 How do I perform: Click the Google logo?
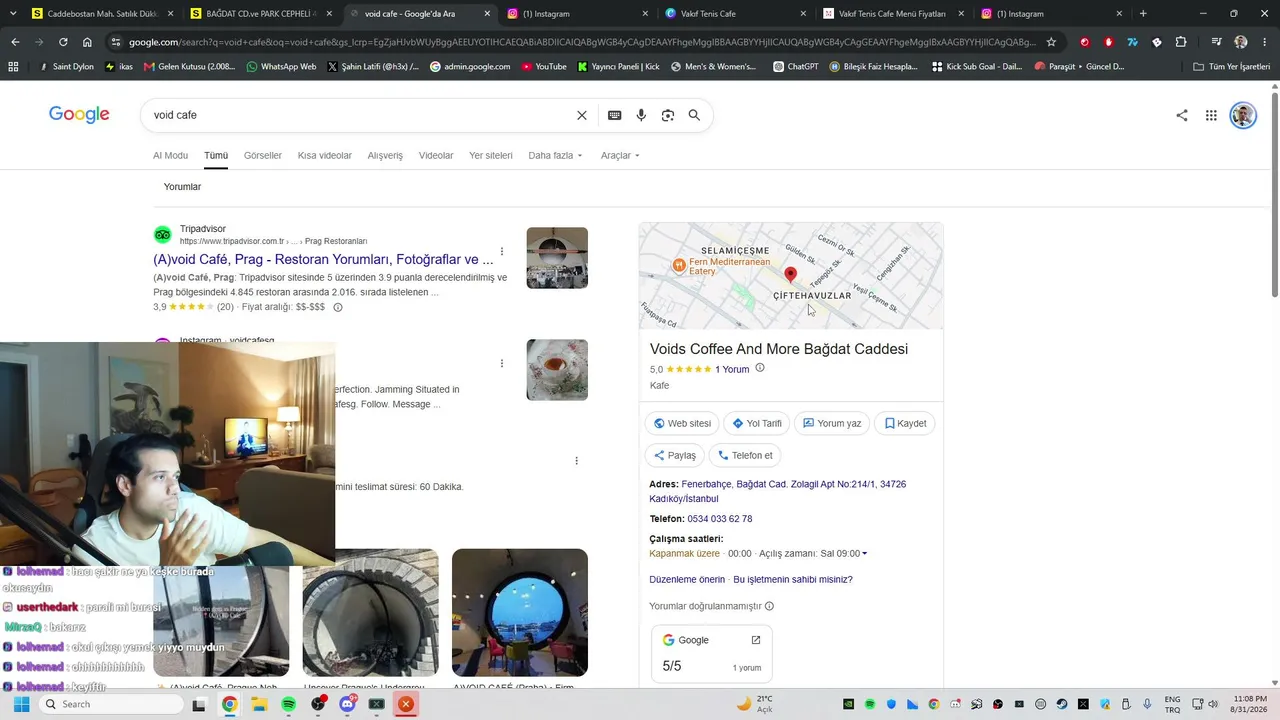point(79,115)
